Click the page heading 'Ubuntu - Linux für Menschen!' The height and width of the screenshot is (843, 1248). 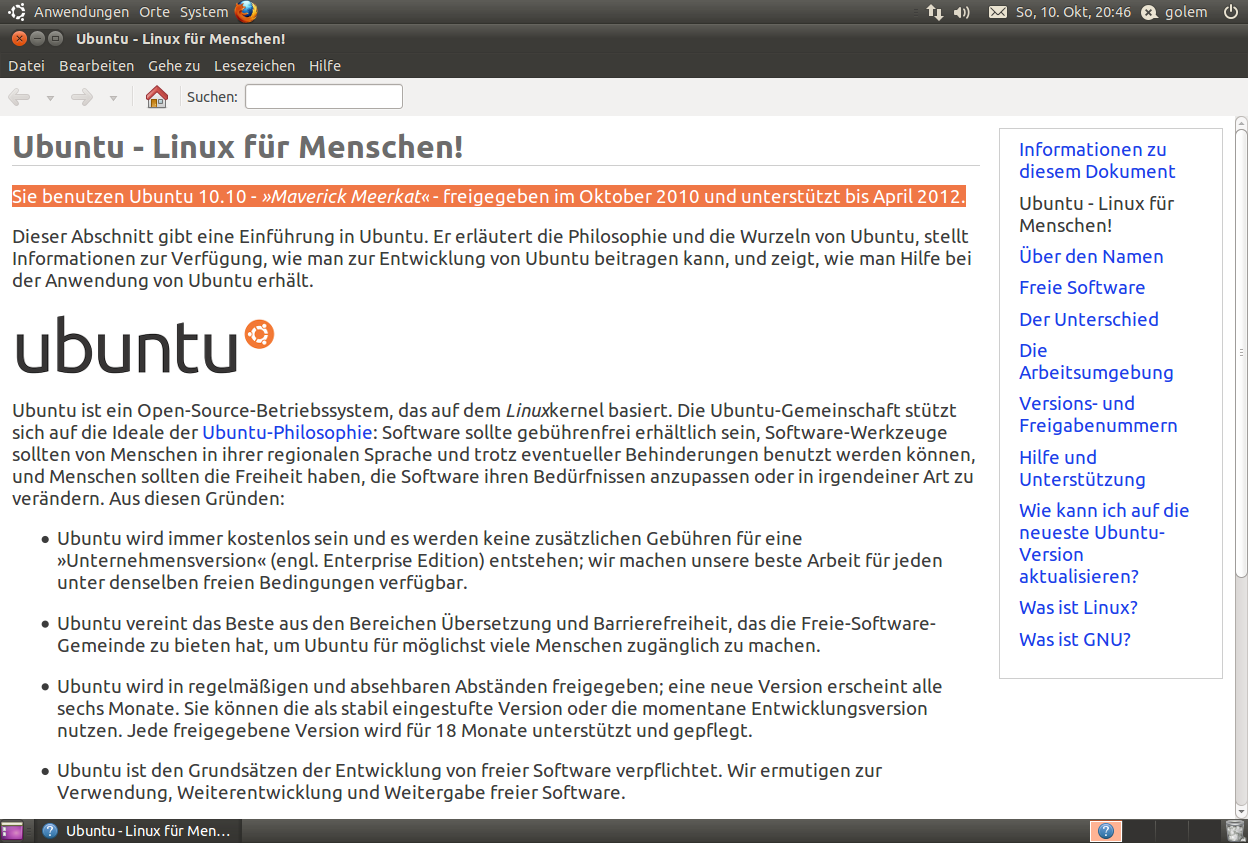[x=238, y=147]
